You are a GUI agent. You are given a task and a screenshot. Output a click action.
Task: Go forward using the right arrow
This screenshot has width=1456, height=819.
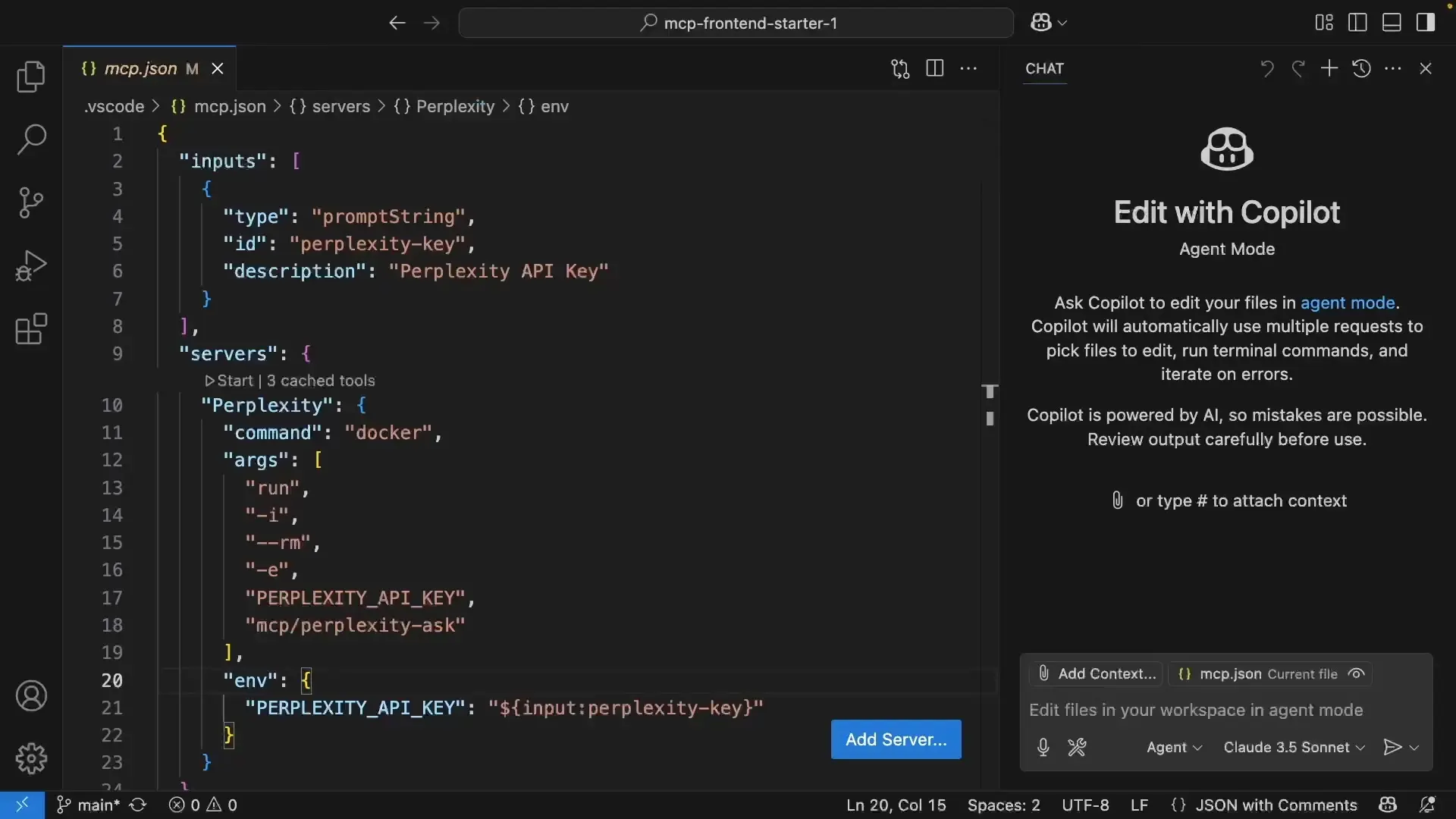(432, 23)
